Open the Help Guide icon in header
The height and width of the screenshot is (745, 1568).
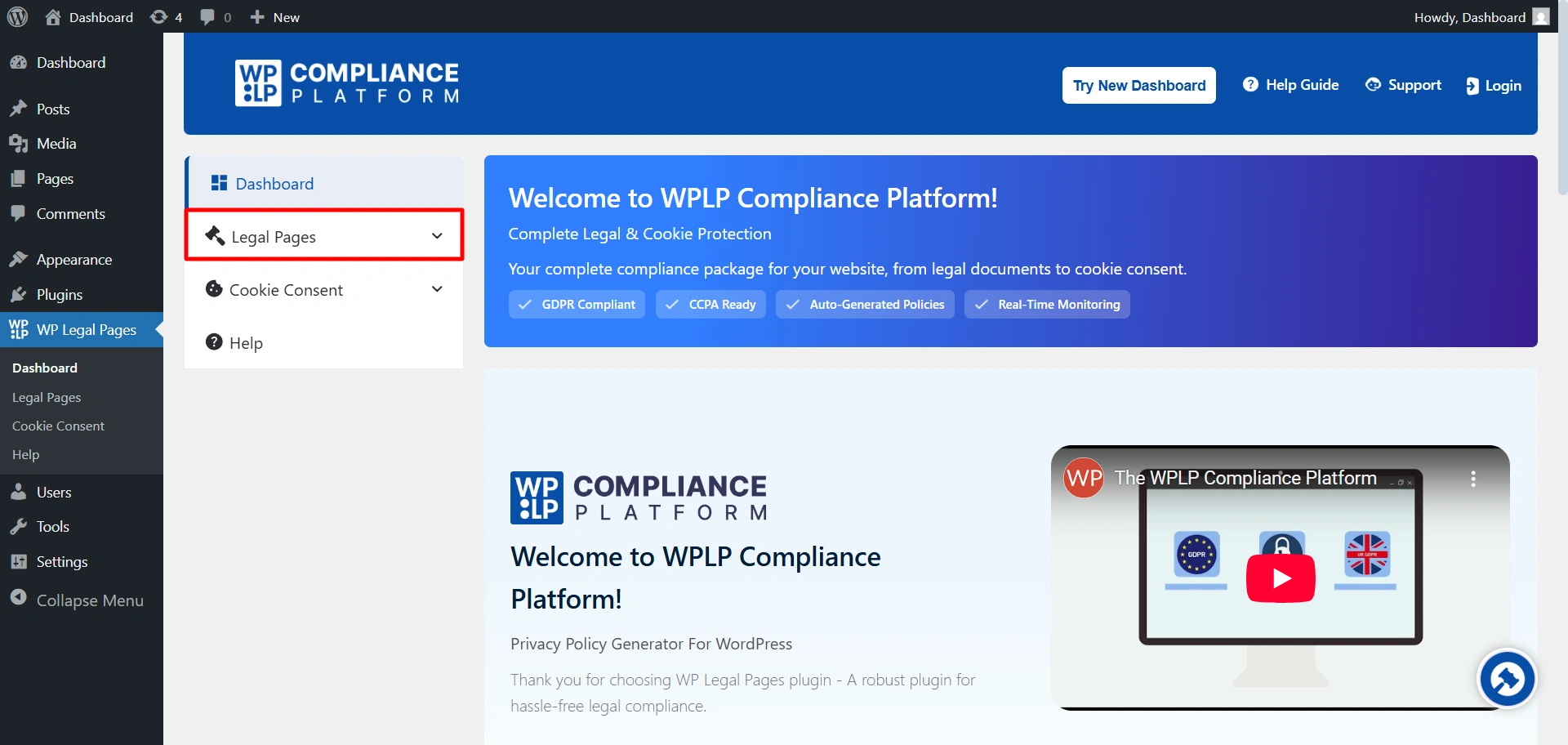[1250, 84]
